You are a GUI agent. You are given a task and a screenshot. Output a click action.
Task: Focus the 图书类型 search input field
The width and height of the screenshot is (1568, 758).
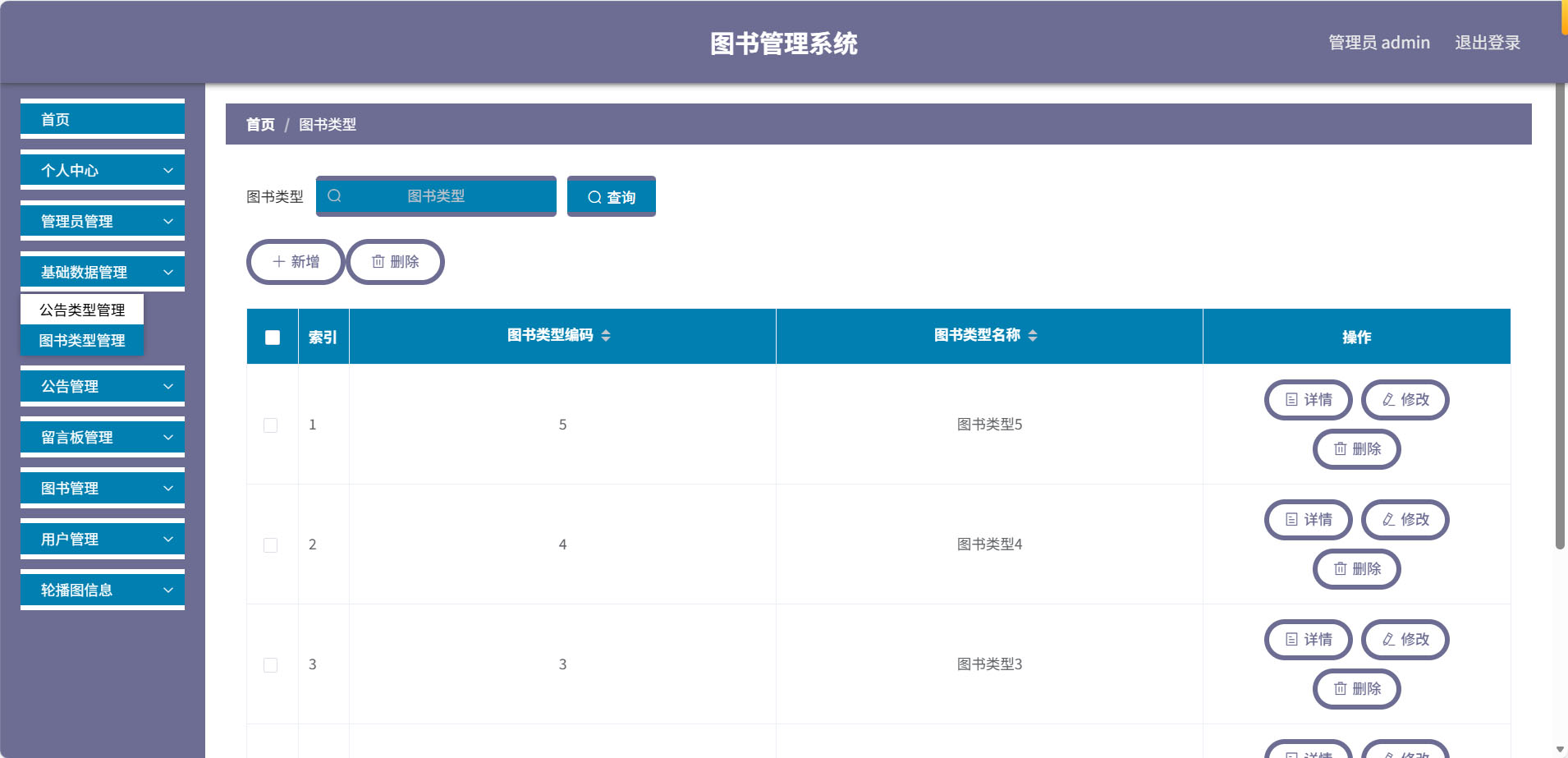[436, 196]
